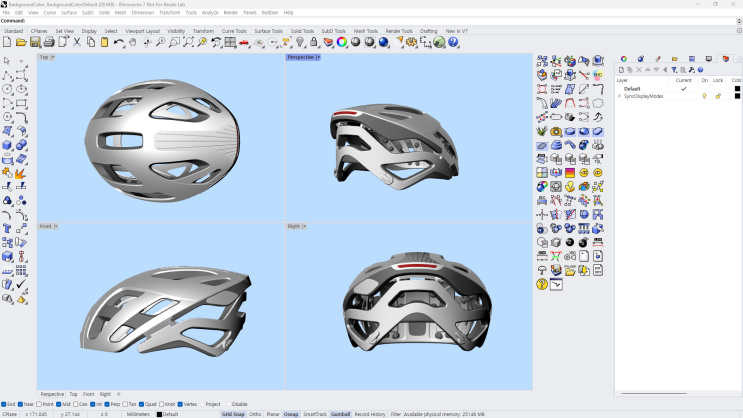Open a file using the folder icon

coord(21,42)
